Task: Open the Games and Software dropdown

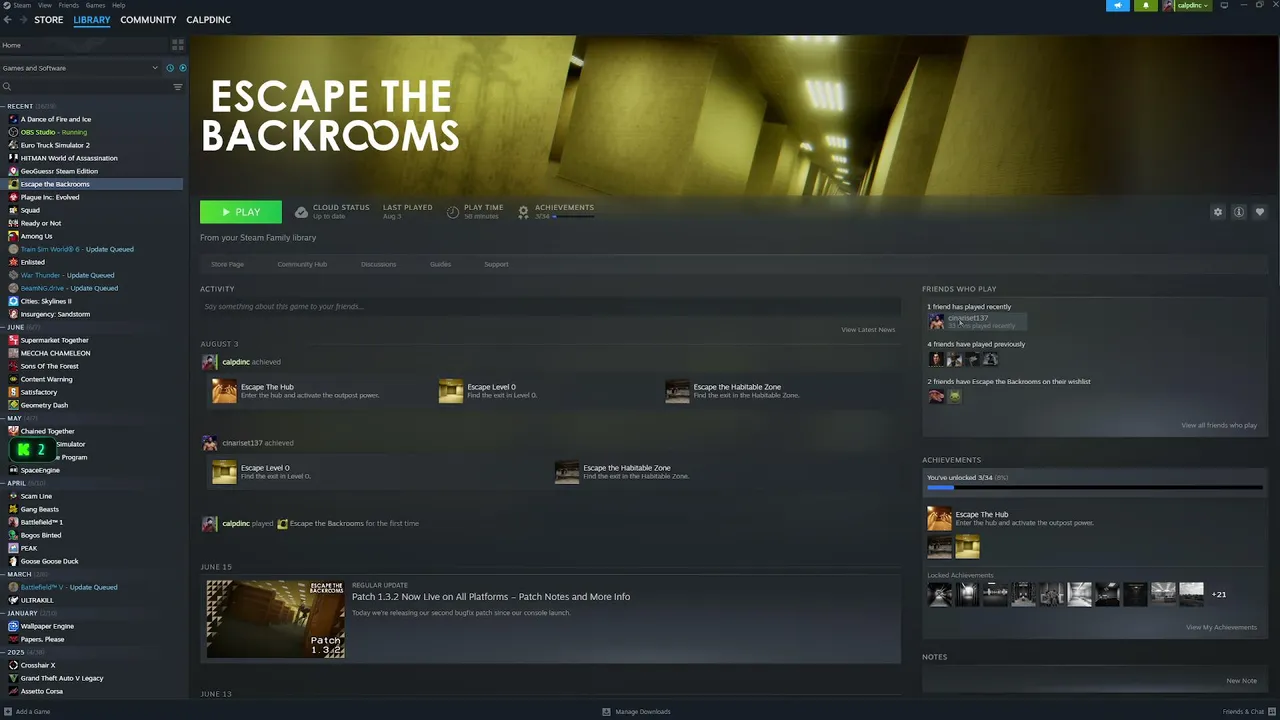Action: pos(79,68)
